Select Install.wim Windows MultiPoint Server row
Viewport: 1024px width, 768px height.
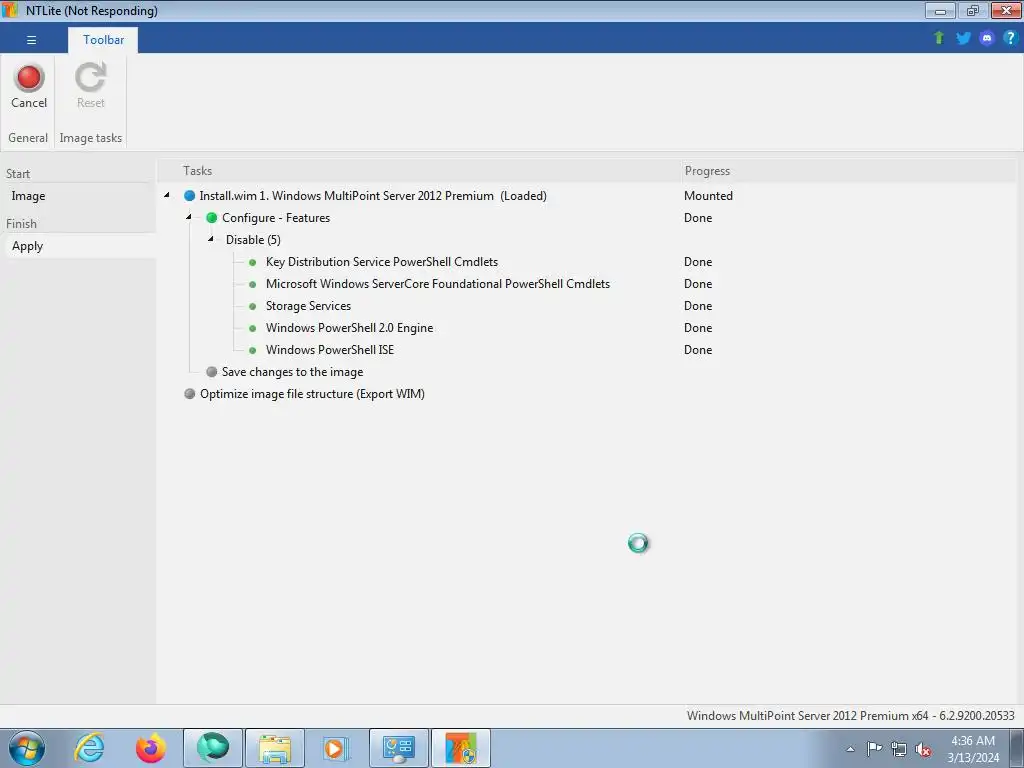[x=373, y=196]
